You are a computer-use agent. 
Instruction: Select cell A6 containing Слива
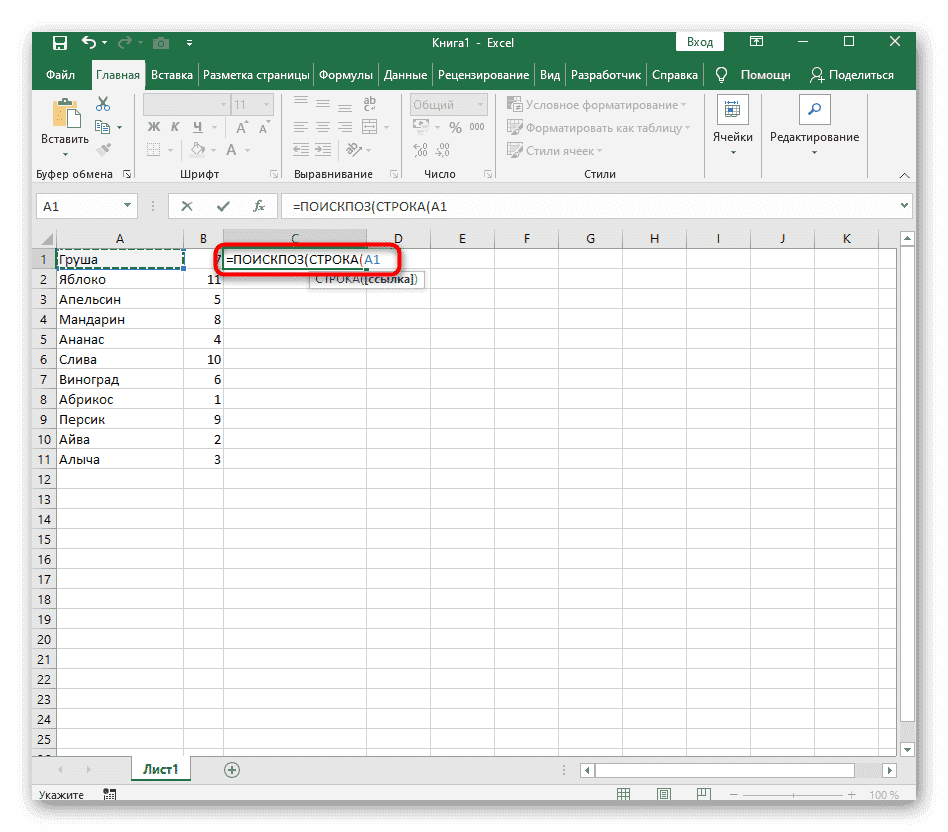[120, 359]
